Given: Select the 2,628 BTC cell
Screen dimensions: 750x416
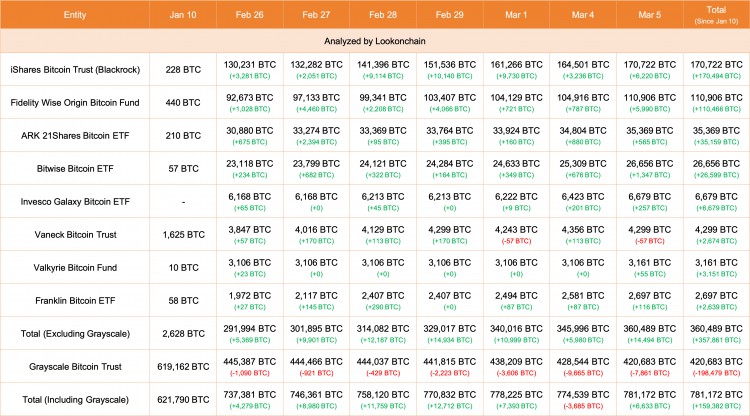Looking at the screenshot, I should (183, 333).
